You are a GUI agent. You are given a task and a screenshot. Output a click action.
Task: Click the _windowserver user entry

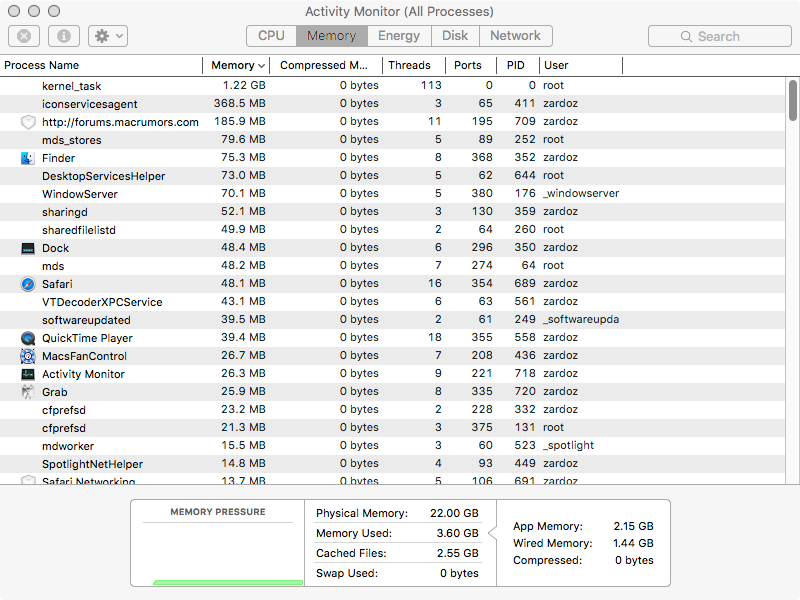581,193
